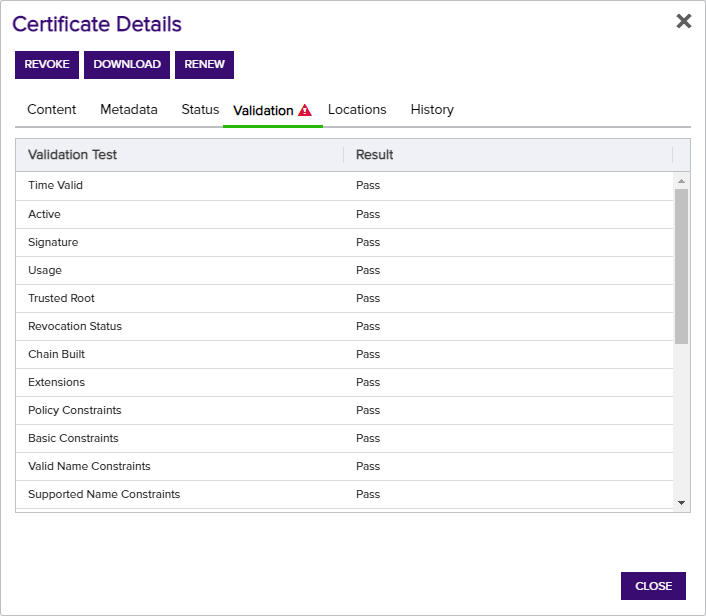Click the scrollbar down arrow
The height and width of the screenshot is (616, 706).
point(681,503)
